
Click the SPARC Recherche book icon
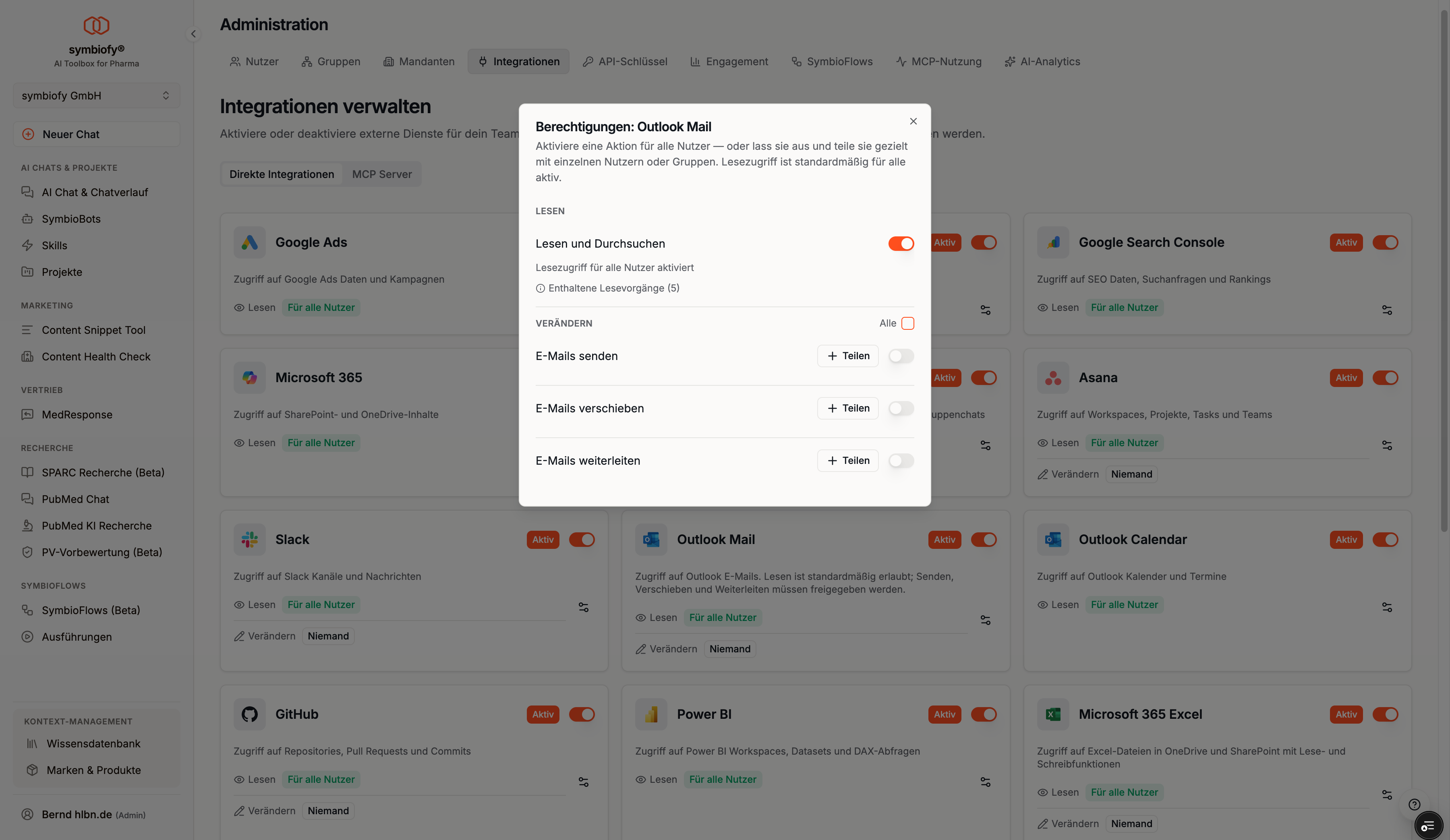(x=27, y=472)
